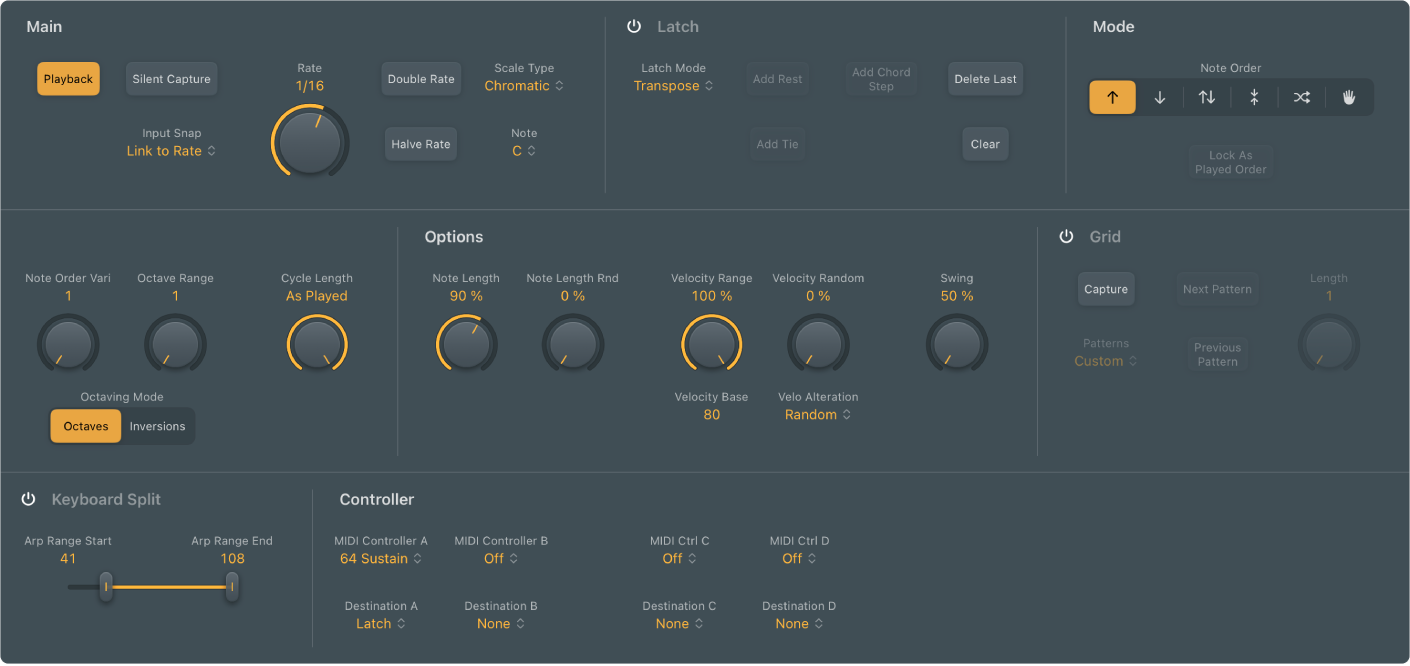1410x666 pixels.
Task: Open the Destination A Latch selector
Action: 381,623
